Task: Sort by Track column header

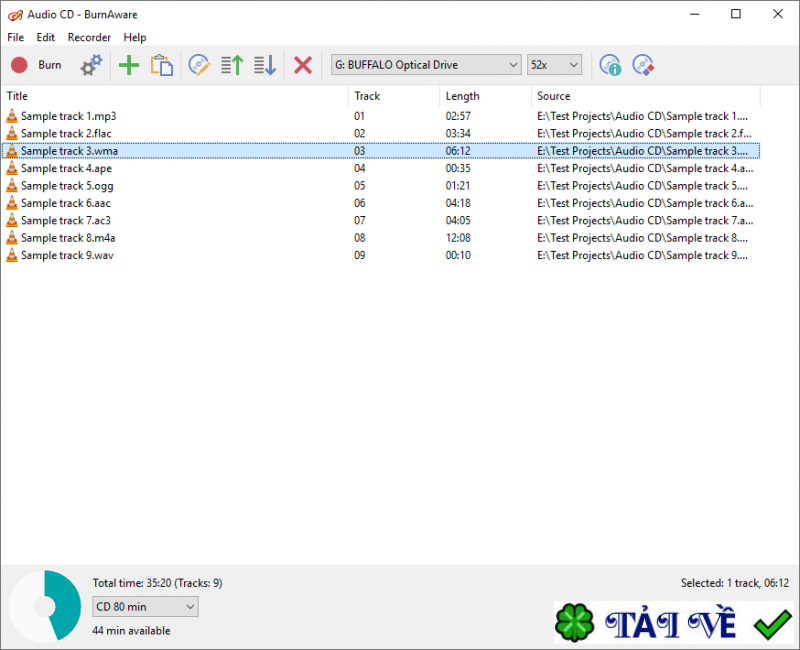Action: 394,96
